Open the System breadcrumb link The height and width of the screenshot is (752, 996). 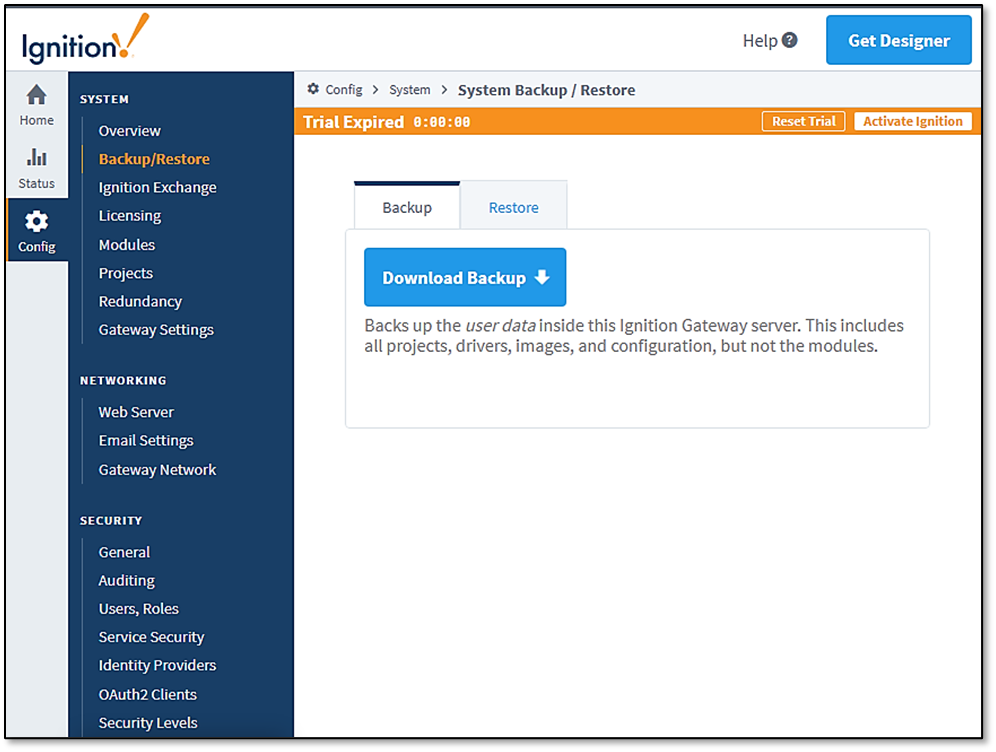(410, 90)
